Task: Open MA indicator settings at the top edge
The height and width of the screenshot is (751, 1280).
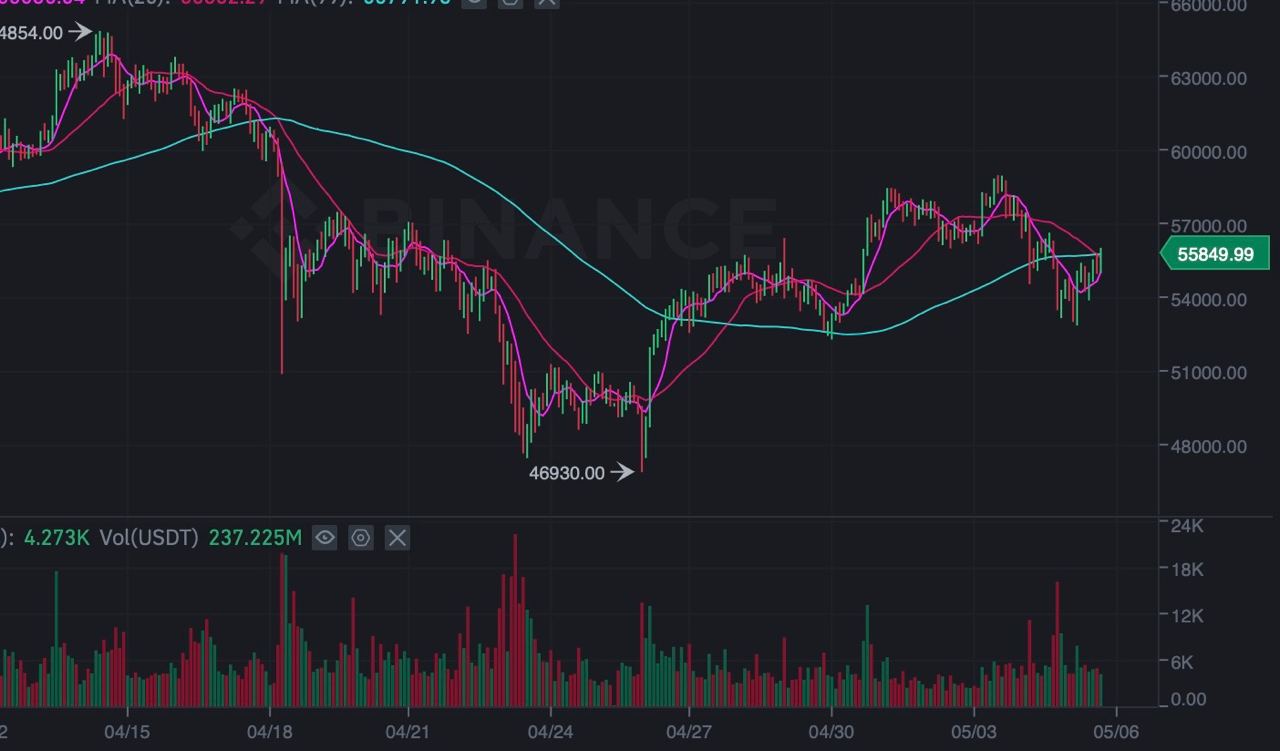Action: (510, 3)
